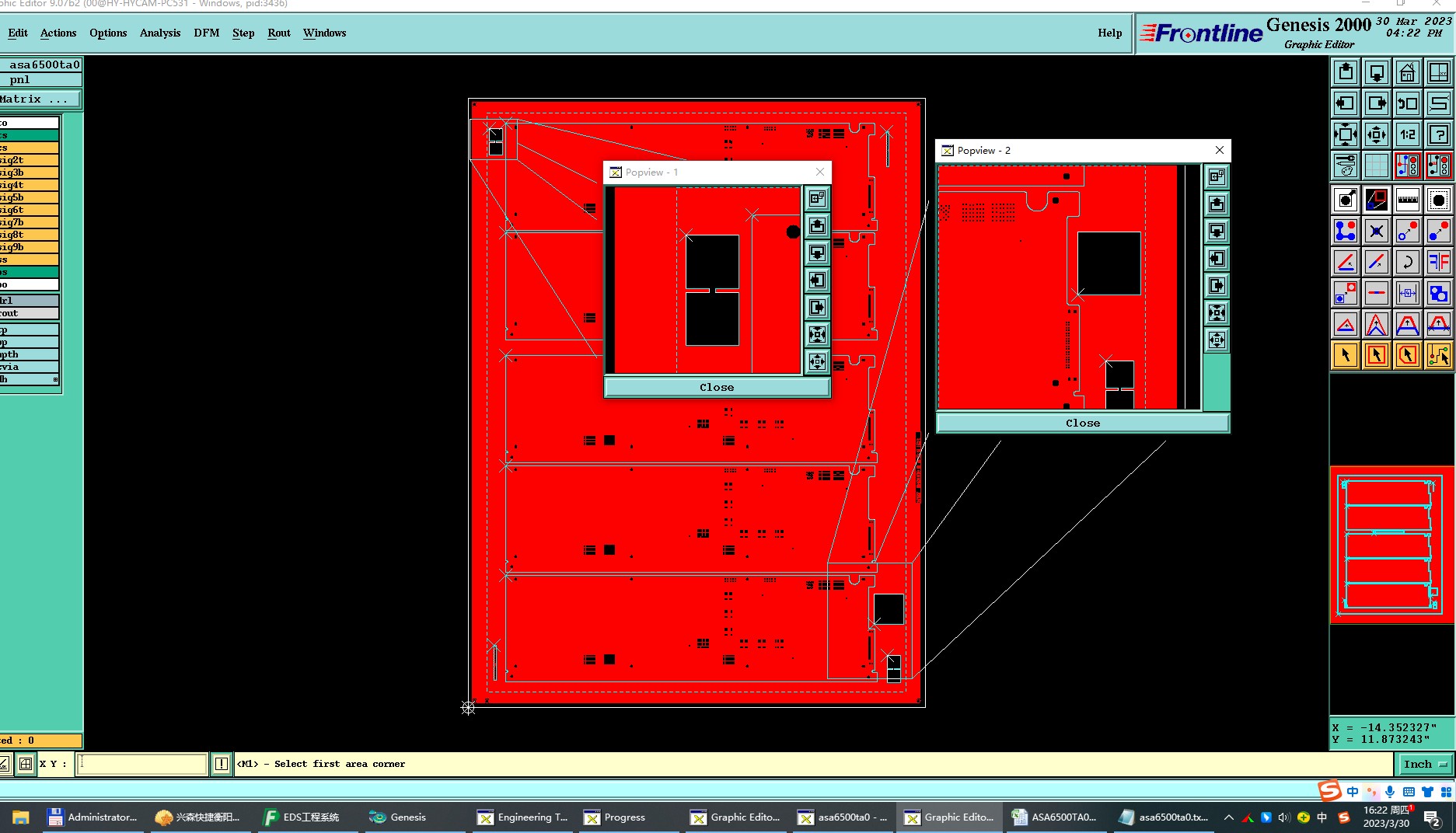Click zoom-fit icon in Popview 1
This screenshot has width=1456, height=833.
[817, 335]
